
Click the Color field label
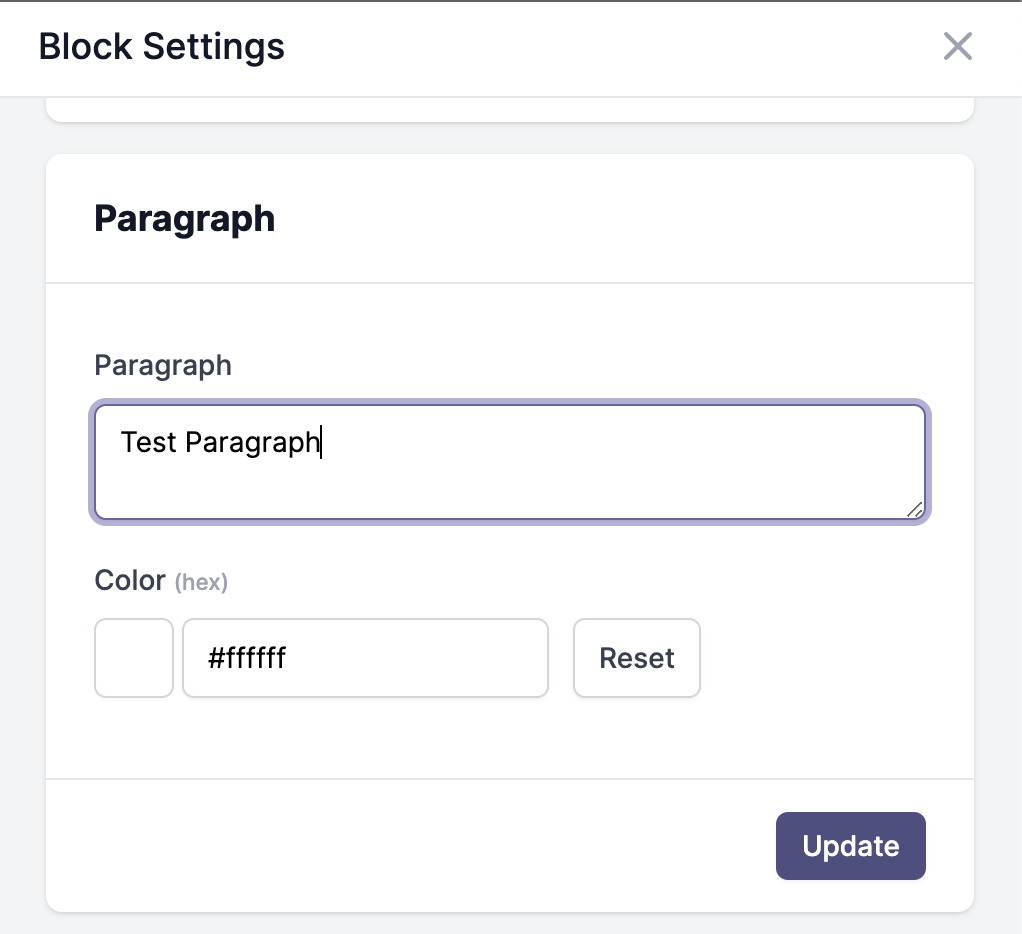(x=130, y=580)
